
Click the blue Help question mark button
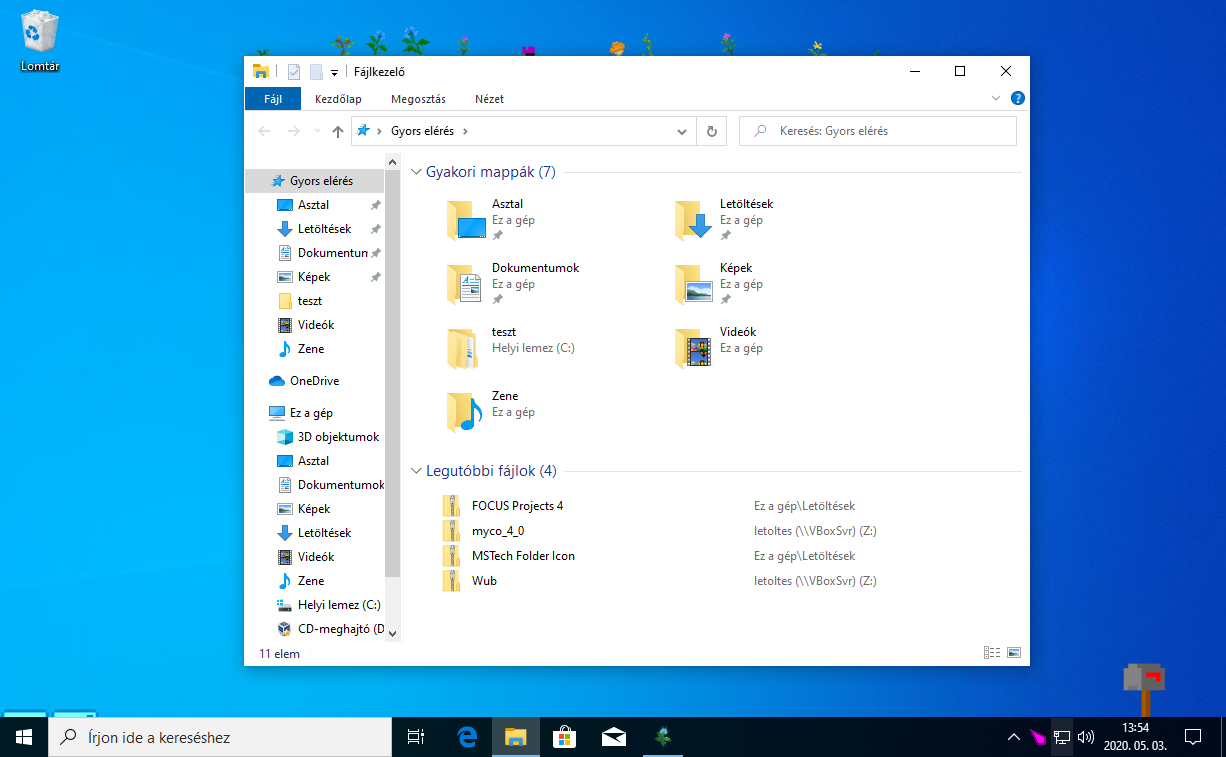coord(1017,98)
